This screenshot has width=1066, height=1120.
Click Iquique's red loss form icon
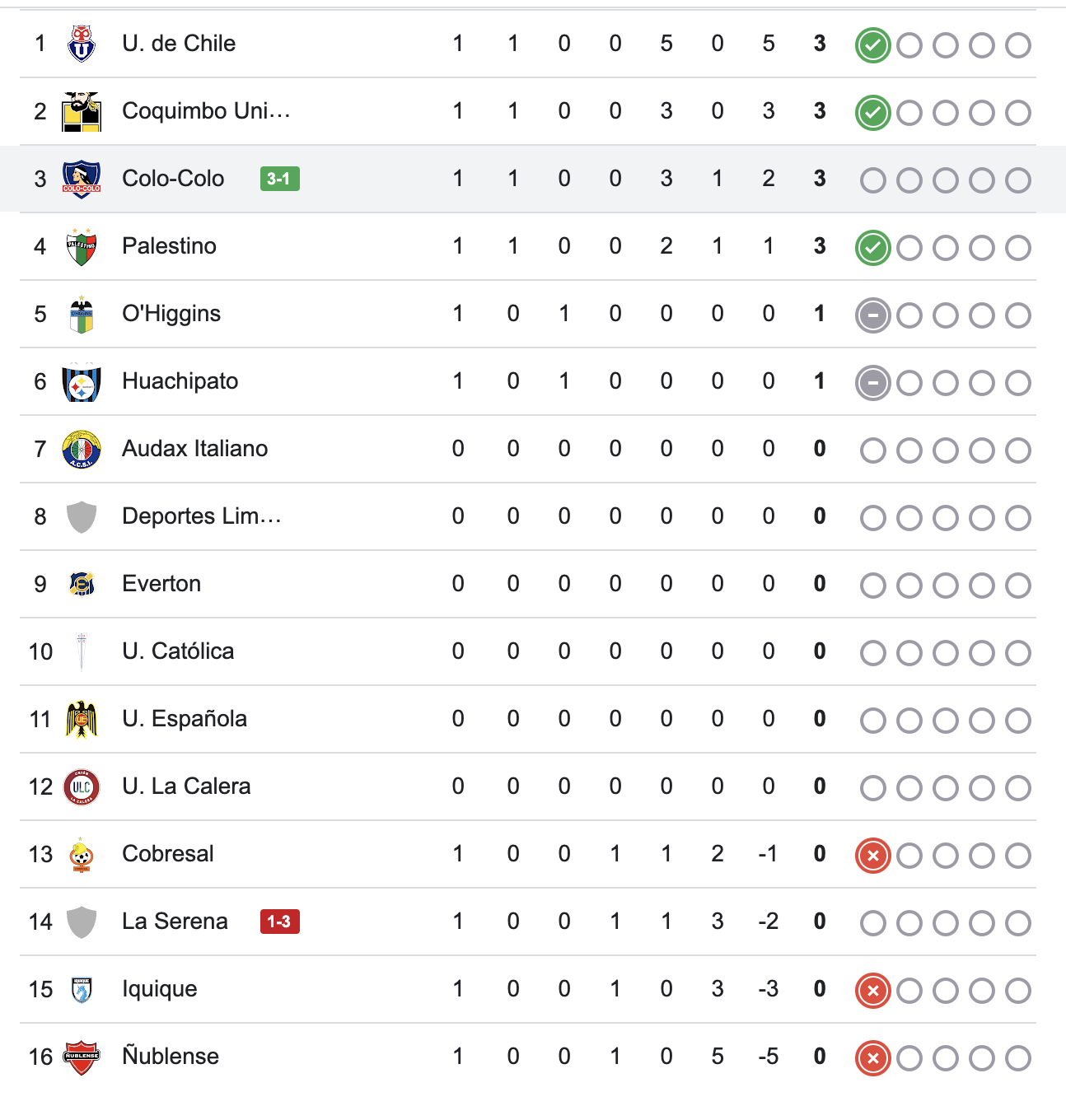pyautogui.click(x=873, y=991)
